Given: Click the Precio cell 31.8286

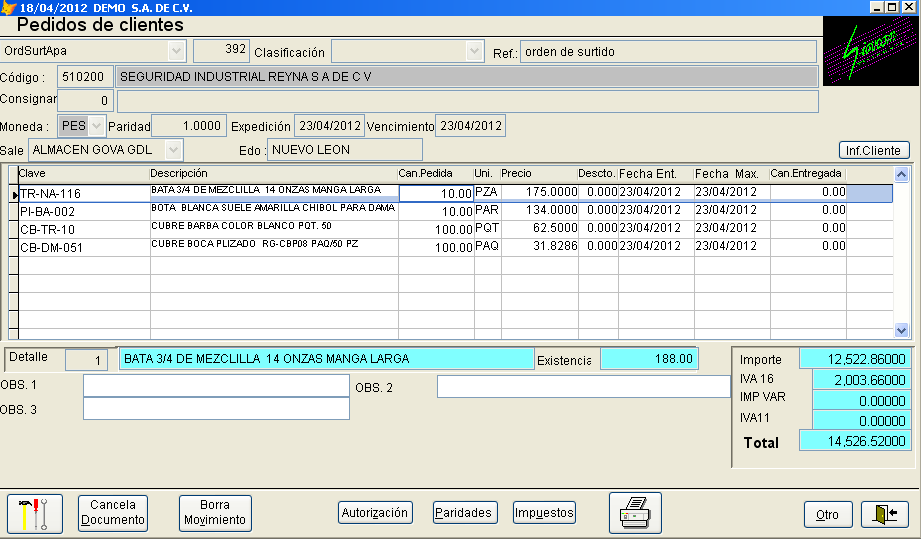Looking at the screenshot, I should point(539,247).
